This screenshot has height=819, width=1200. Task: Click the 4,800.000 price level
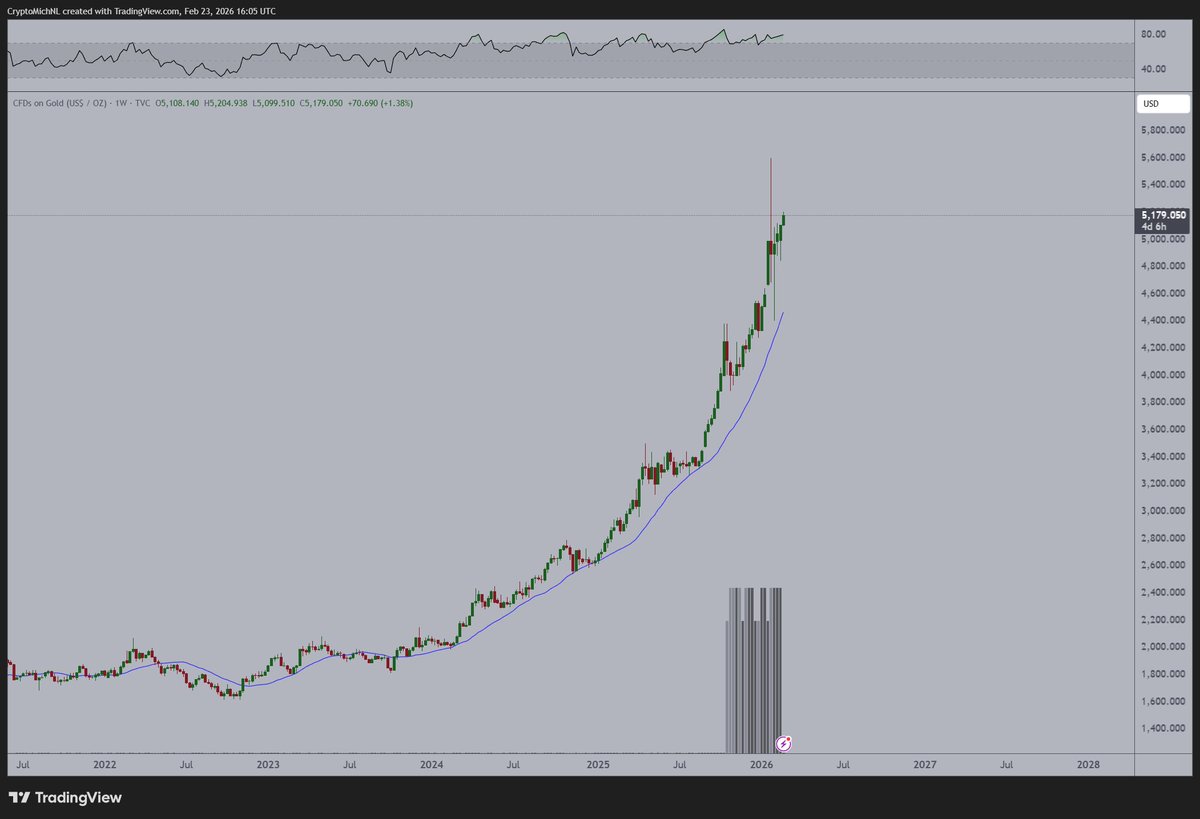[x=1163, y=266]
